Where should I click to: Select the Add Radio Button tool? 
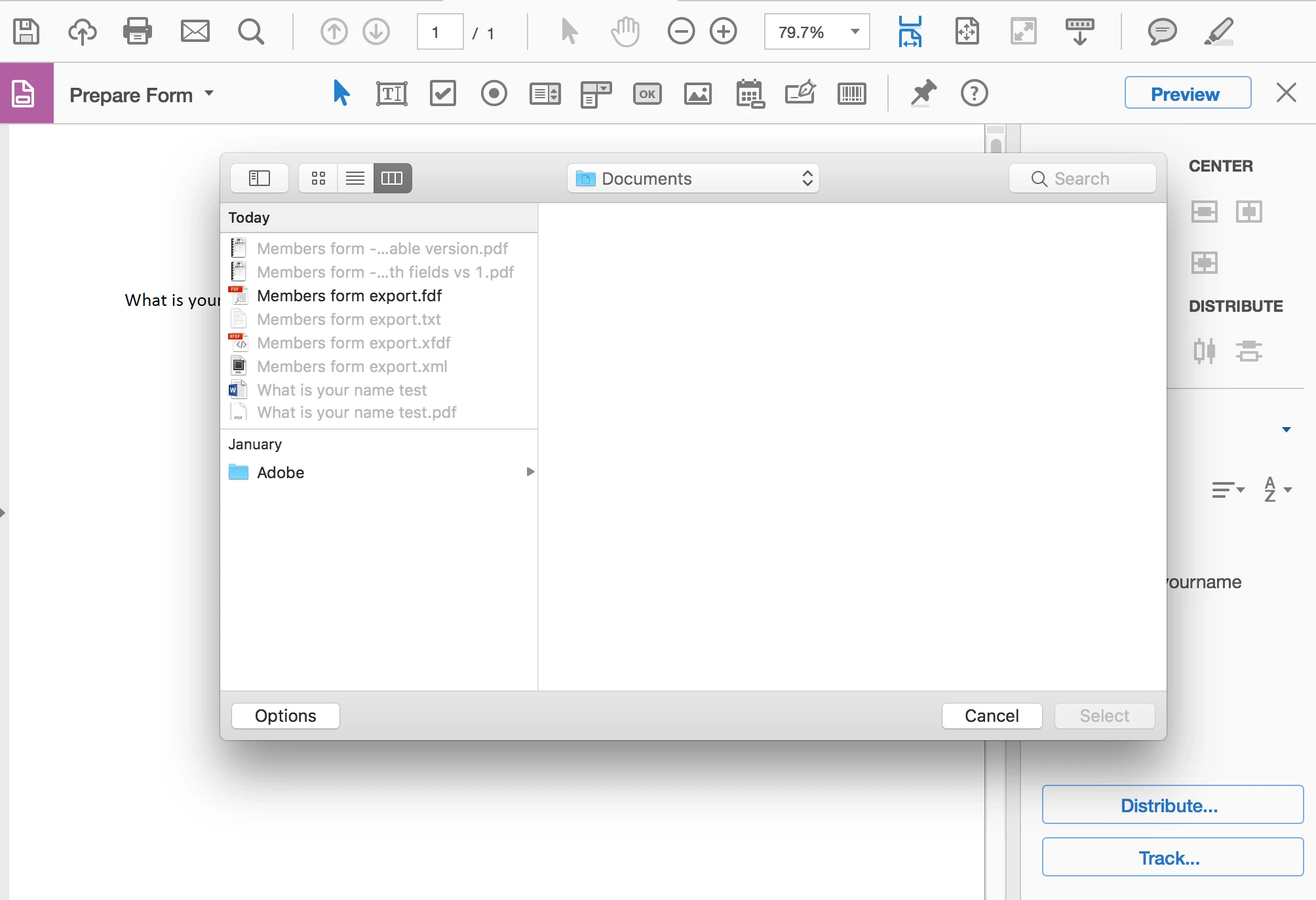[493, 94]
